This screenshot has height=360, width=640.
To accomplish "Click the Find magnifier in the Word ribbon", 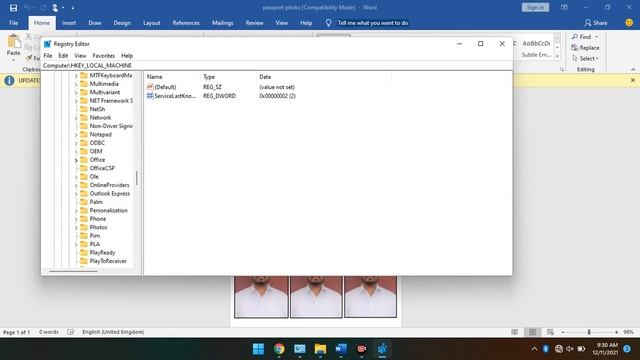I will [575, 37].
